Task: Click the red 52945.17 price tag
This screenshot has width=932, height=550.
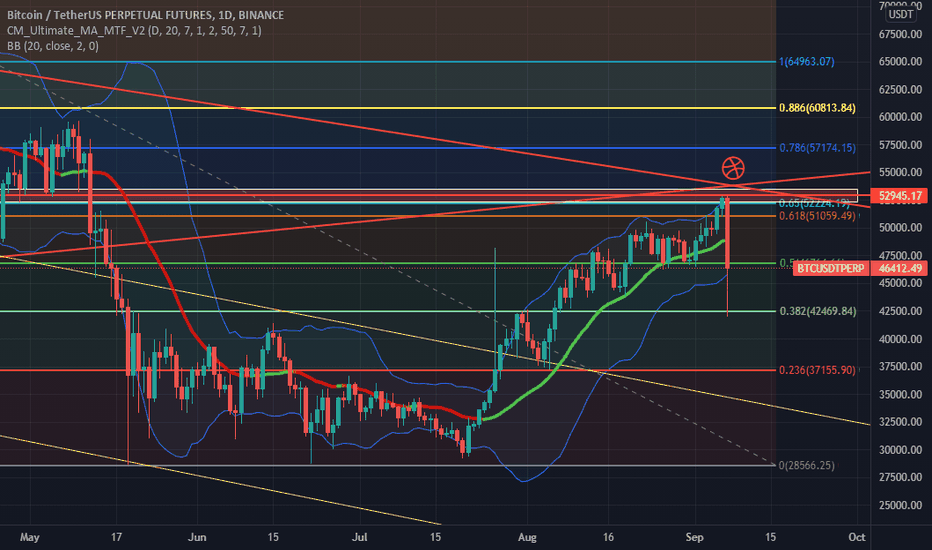Action: pyautogui.click(x=900, y=196)
